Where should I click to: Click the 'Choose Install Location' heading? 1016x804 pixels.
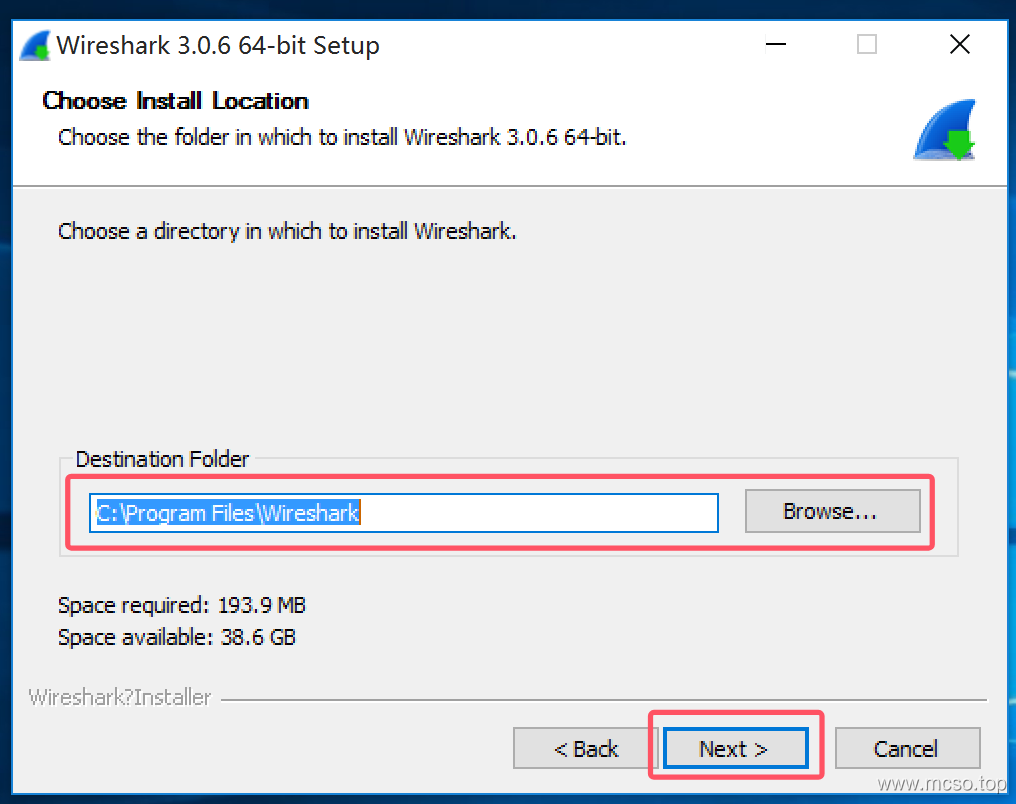176,101
